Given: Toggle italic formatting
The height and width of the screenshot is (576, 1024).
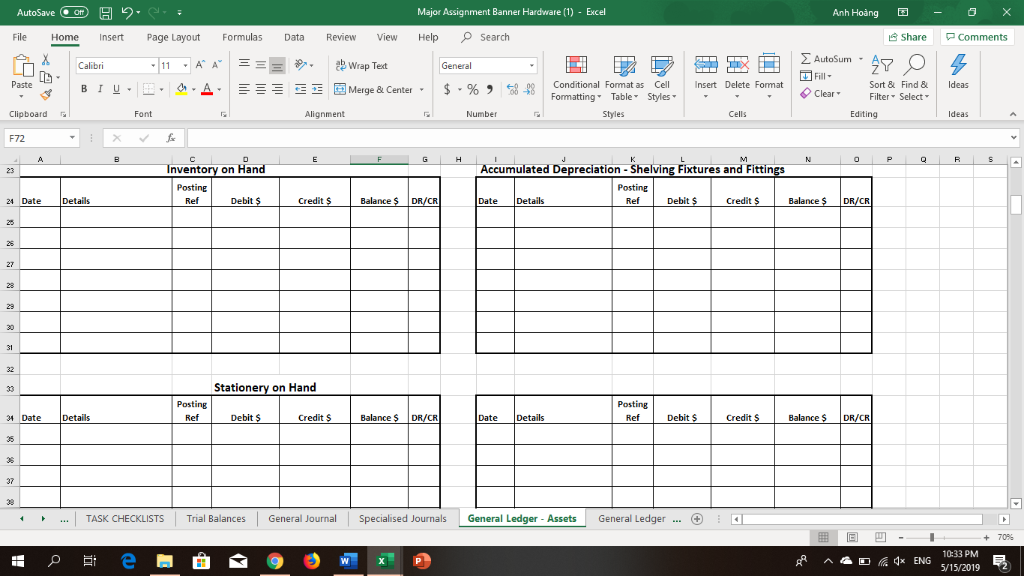Looking at the screenshot, I should 100,89.
